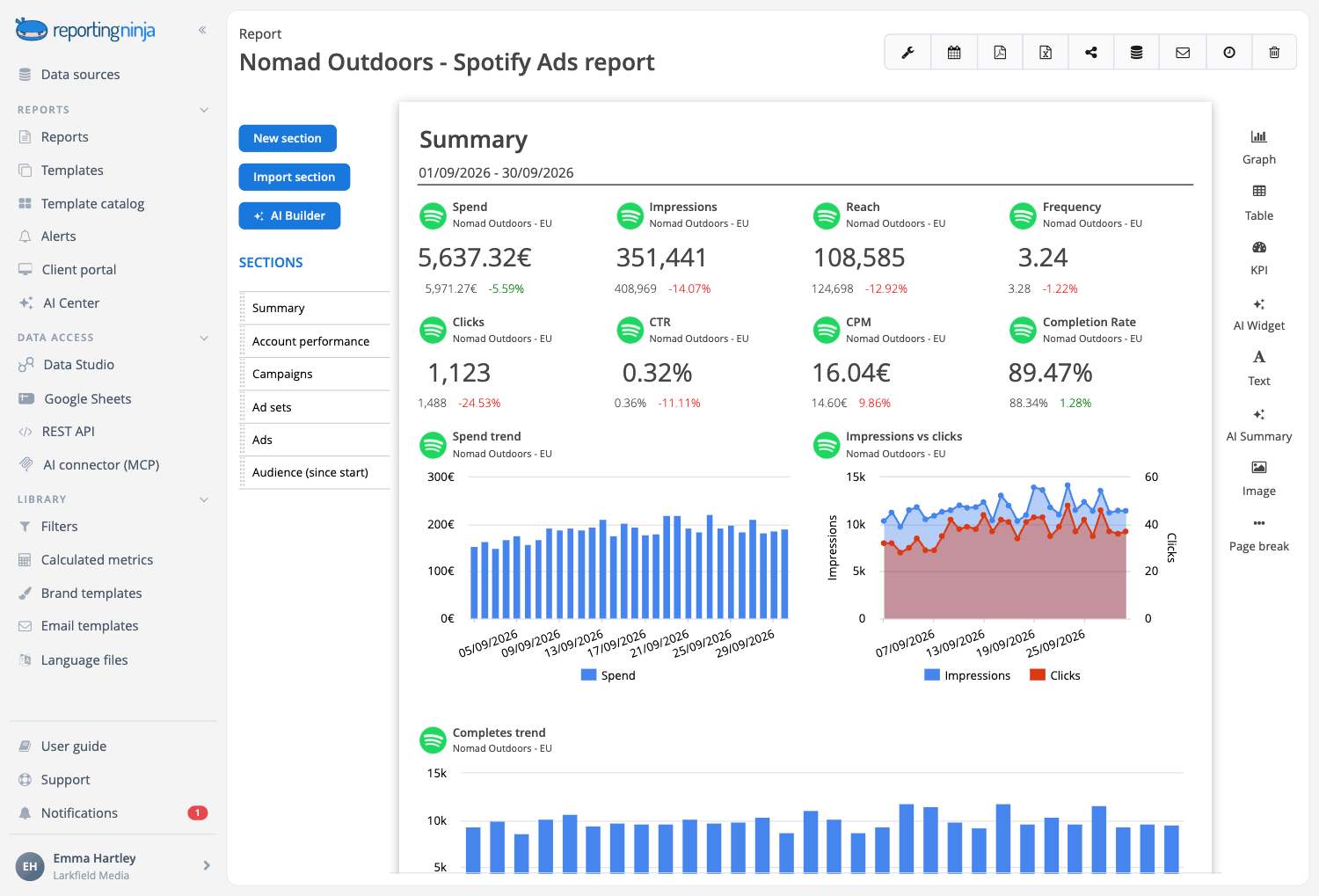Go to the Campaigns section
The image size is (1319, 896).
315,374
